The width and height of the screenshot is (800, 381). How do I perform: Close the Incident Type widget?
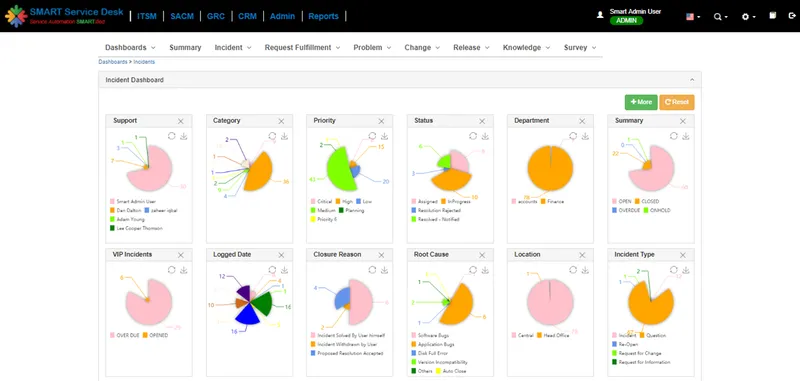coord(683,255)
